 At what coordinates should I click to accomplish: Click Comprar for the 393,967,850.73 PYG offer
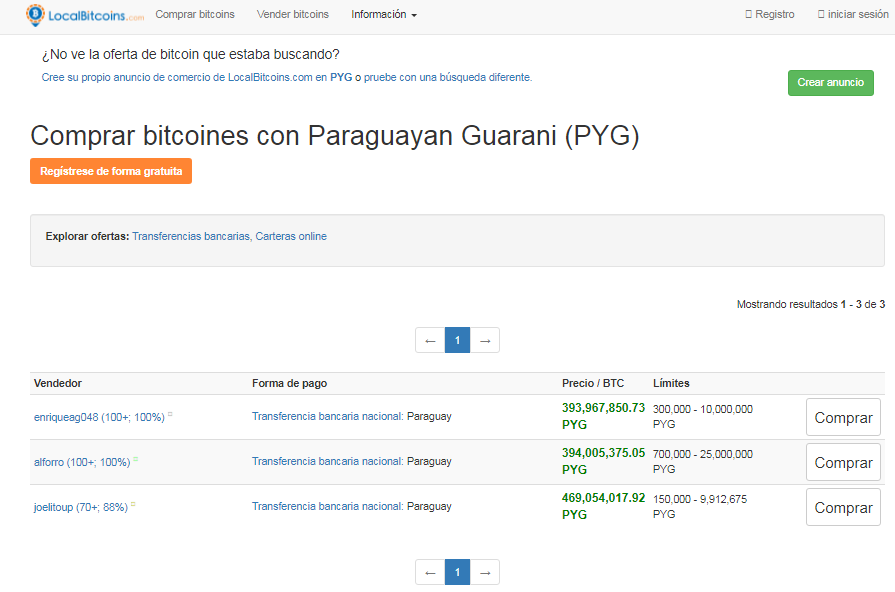click(843, 417)
